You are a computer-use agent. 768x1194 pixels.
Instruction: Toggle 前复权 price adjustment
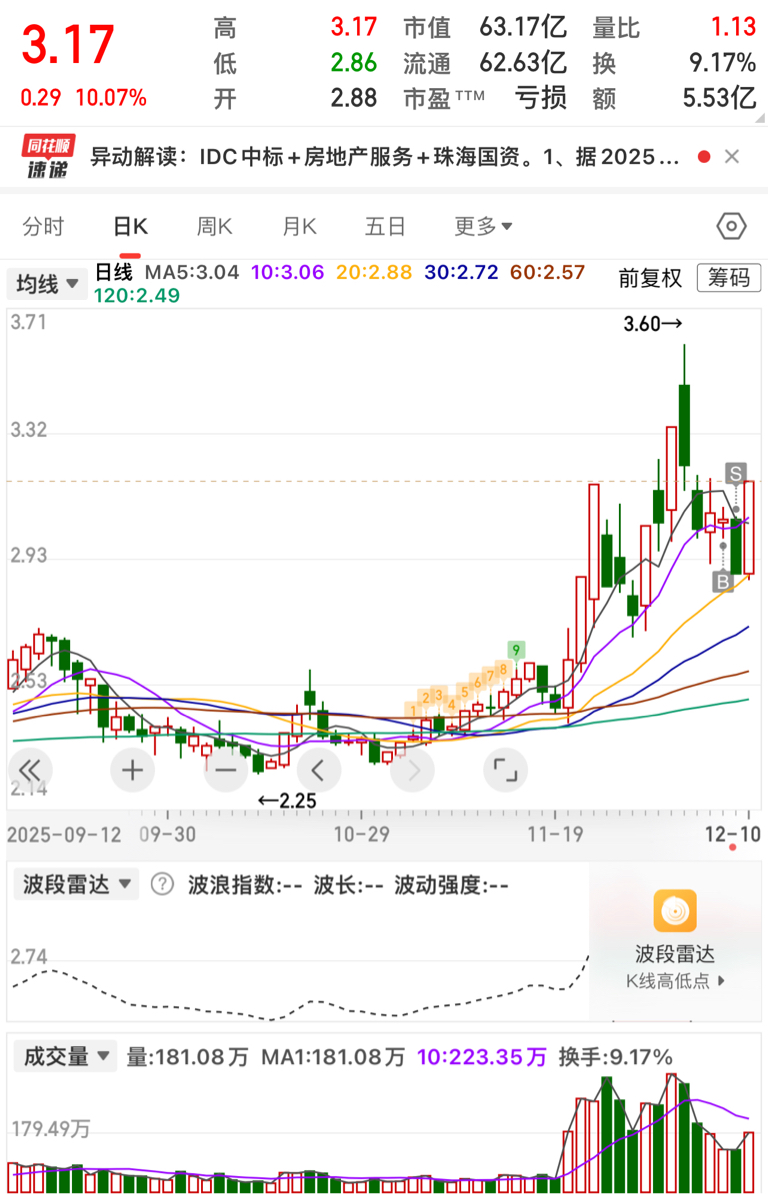coord(649,278)
